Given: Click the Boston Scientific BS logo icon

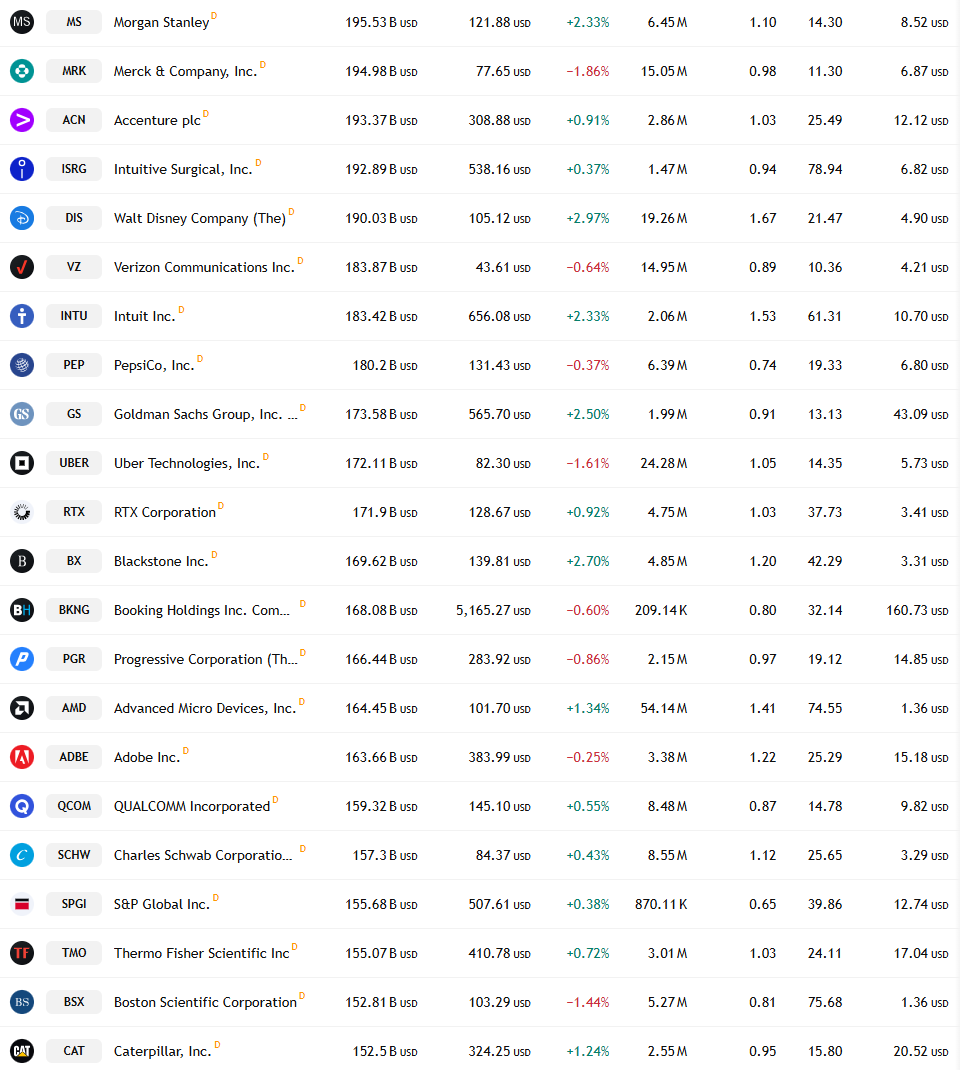Looking at the screenshot, I should coord(22,1002).
